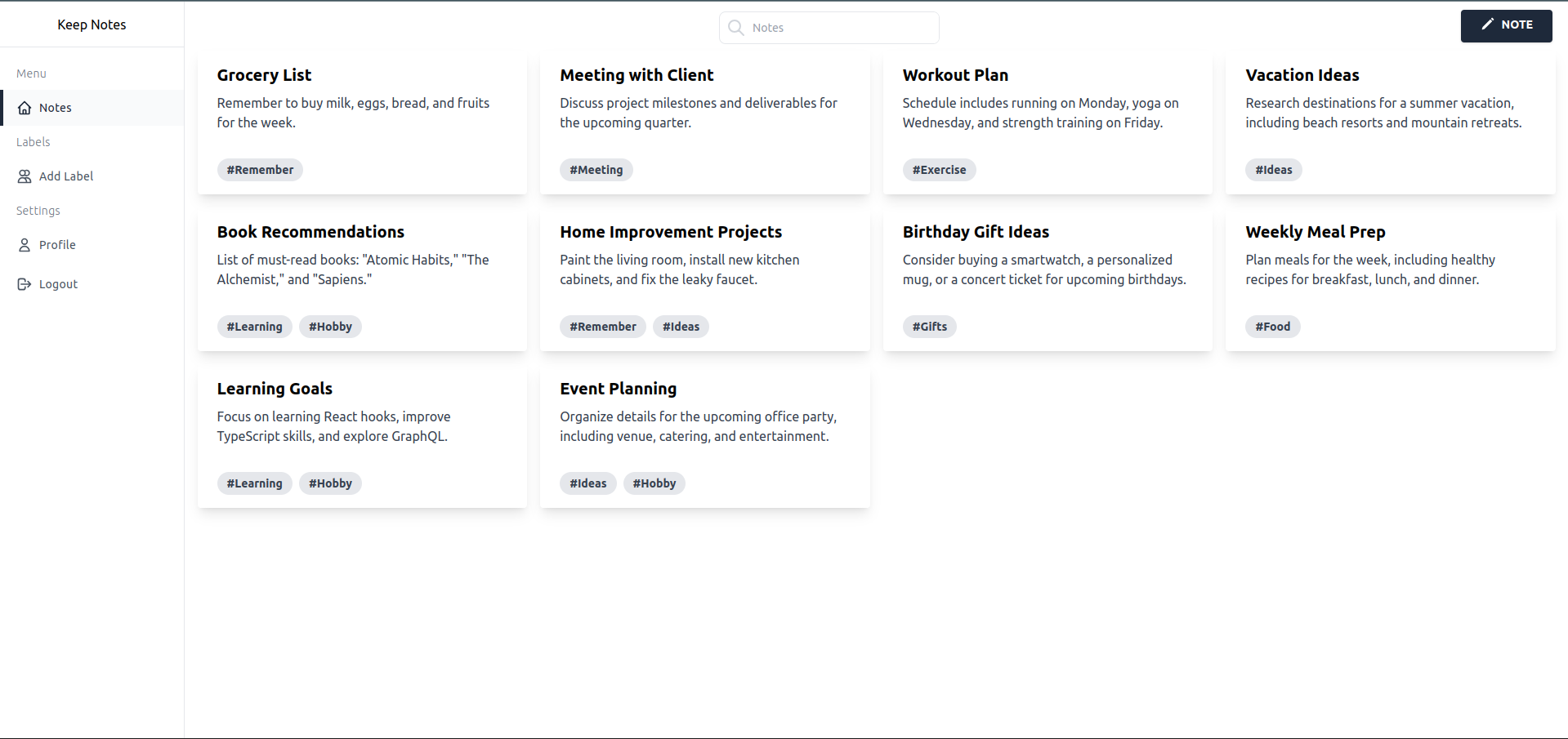Viewport: 1568px width, 739px height.
Task: Select the #Exercise tag on Workout Plan
Action: (939, 169)
